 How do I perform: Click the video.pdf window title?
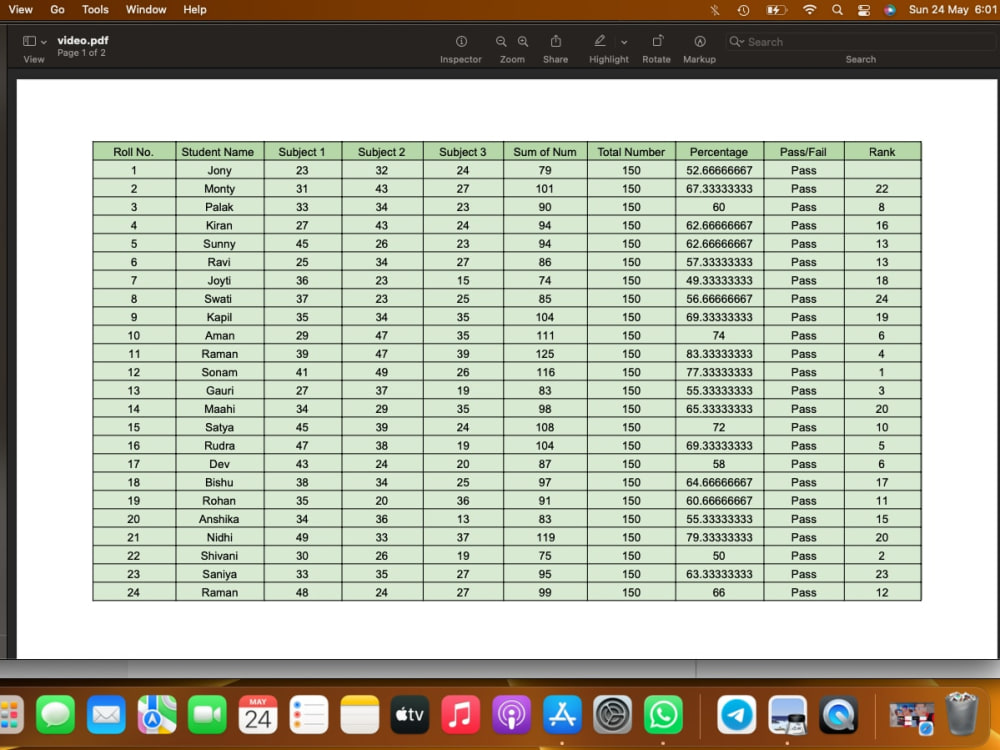[83, 40]
